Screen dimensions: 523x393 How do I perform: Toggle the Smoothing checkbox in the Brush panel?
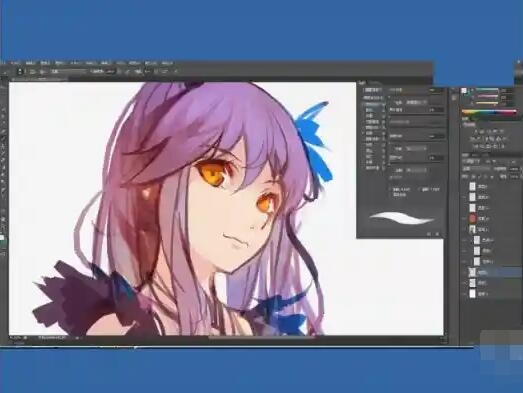point(363,162)
